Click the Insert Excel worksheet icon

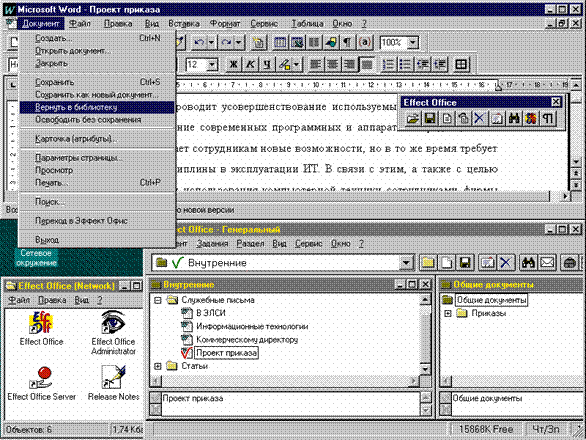pos(297,43)
